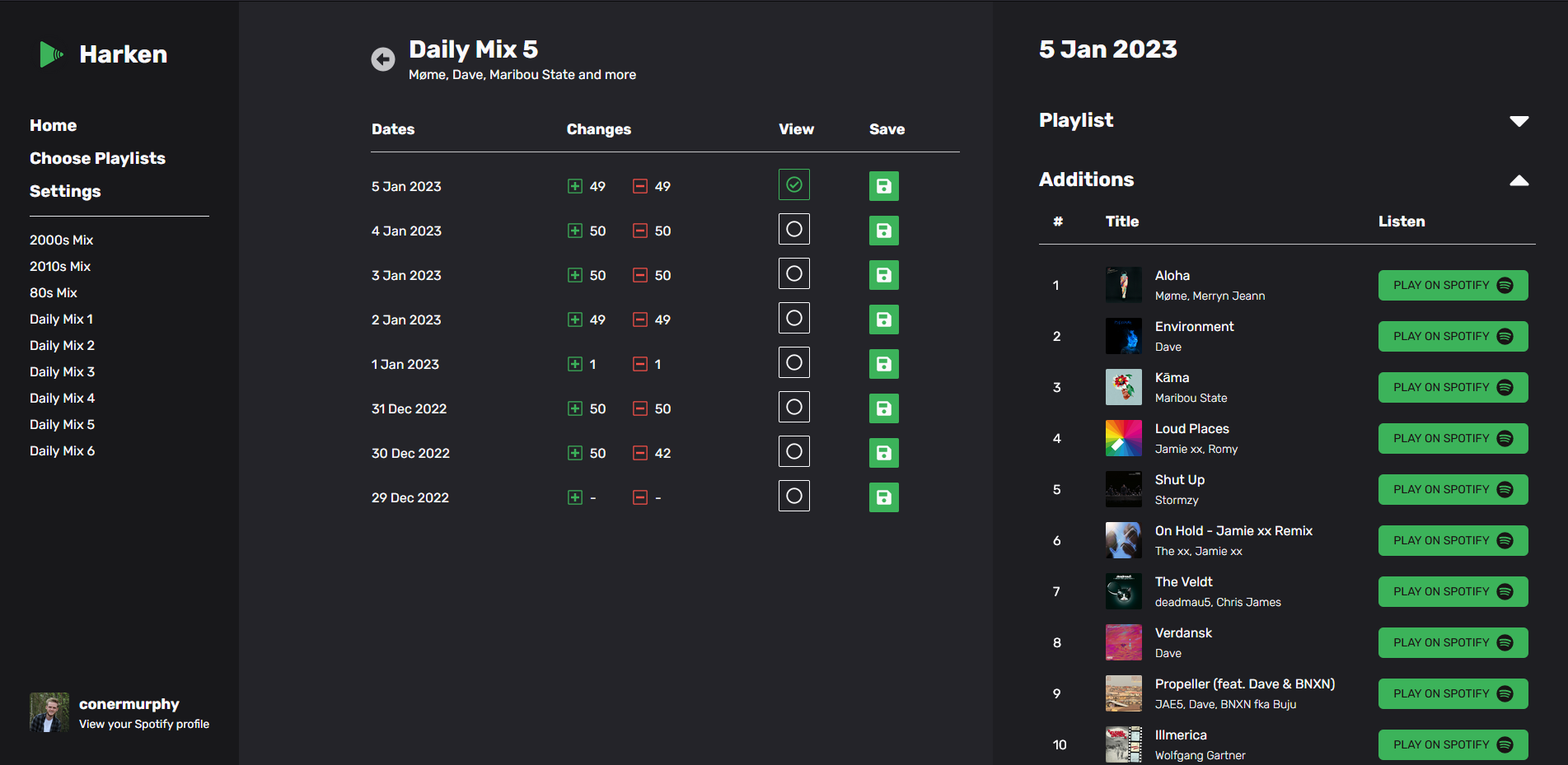
Task: Play Aloha on Spotify
Action: tap(1453, 285)
